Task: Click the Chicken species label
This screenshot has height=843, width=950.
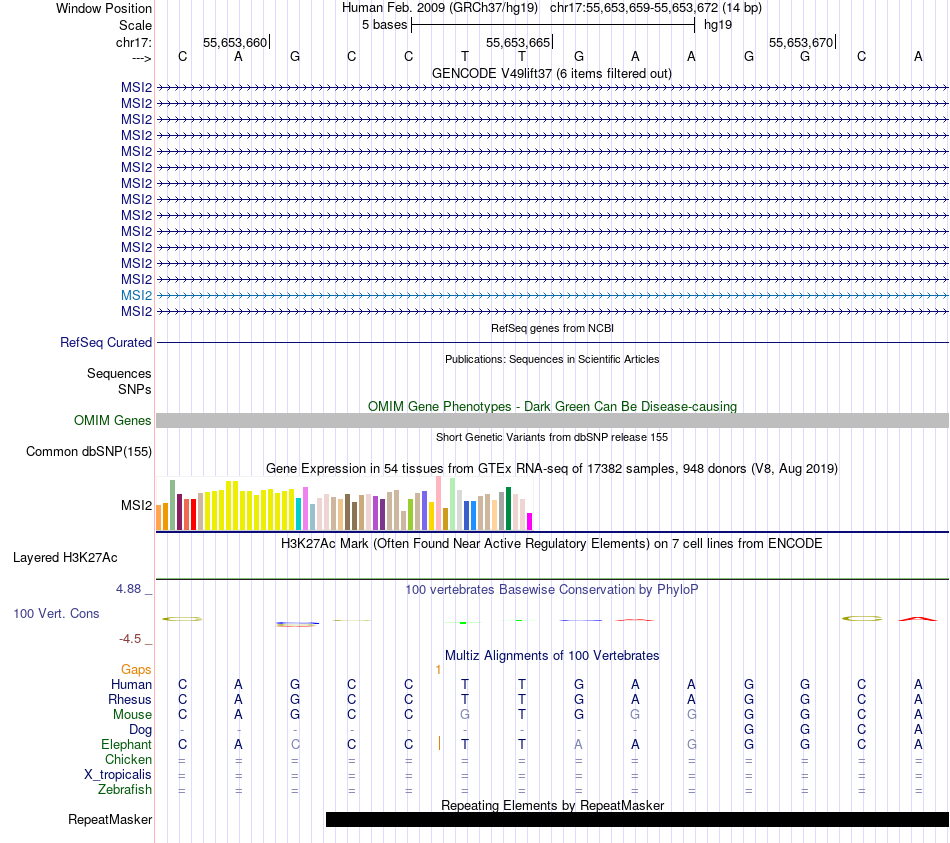Action: click(x=128, y=759)
